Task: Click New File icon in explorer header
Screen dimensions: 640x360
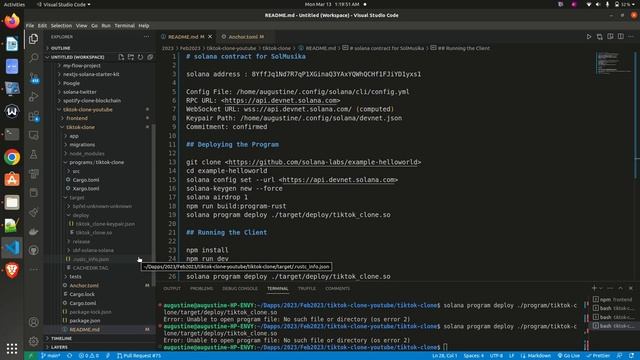Action: (121, 57)
